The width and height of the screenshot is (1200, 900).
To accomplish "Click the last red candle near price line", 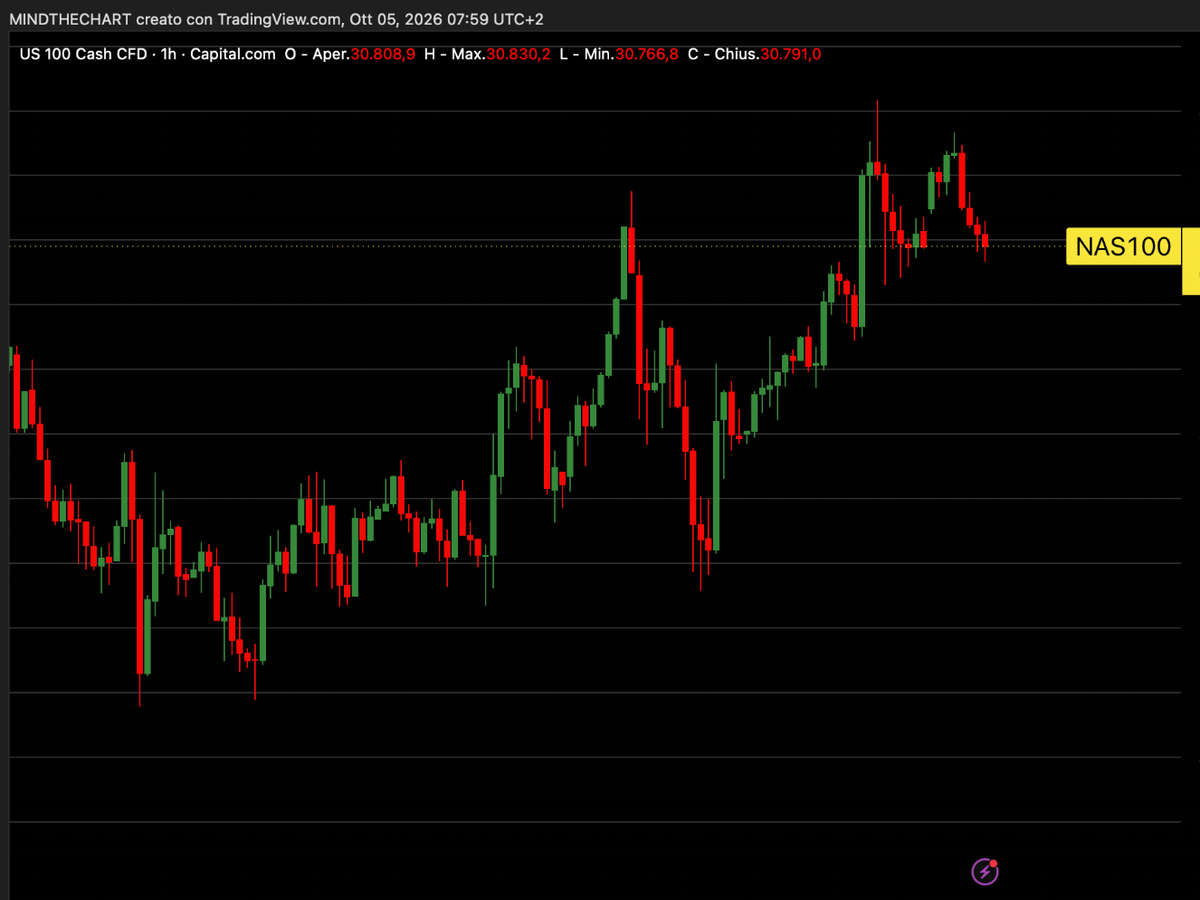I will 985,240.
